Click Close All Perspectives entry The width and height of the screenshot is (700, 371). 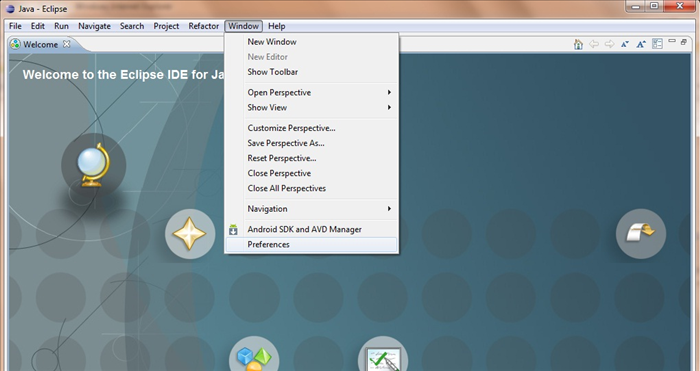(x=311, y=188)
